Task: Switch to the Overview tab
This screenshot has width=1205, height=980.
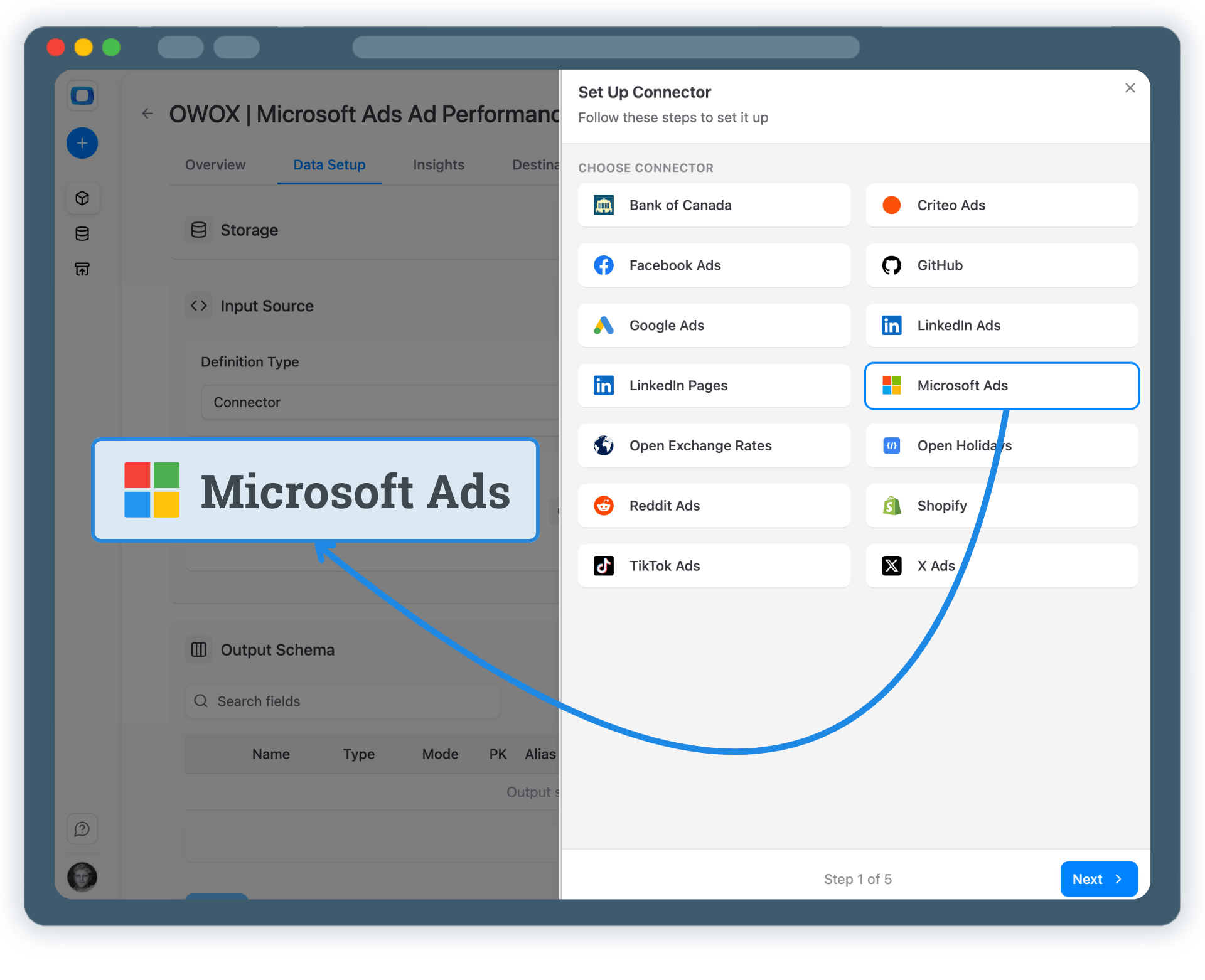Action: [x=215, y=164]
